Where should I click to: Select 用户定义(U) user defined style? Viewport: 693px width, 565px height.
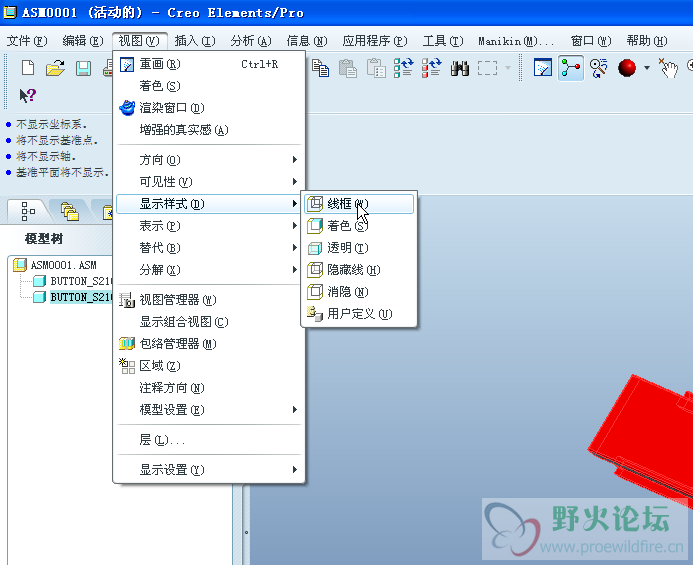[x=359, y=314]
